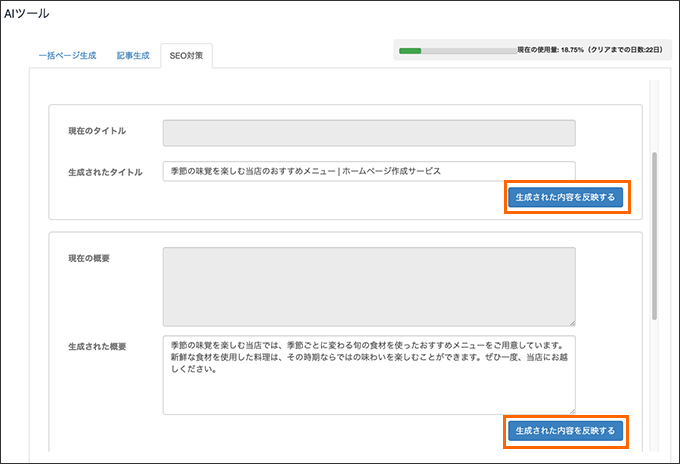
Task: Click the 現在の使用量 18.75% usage text
Action: tap(590, 50)
